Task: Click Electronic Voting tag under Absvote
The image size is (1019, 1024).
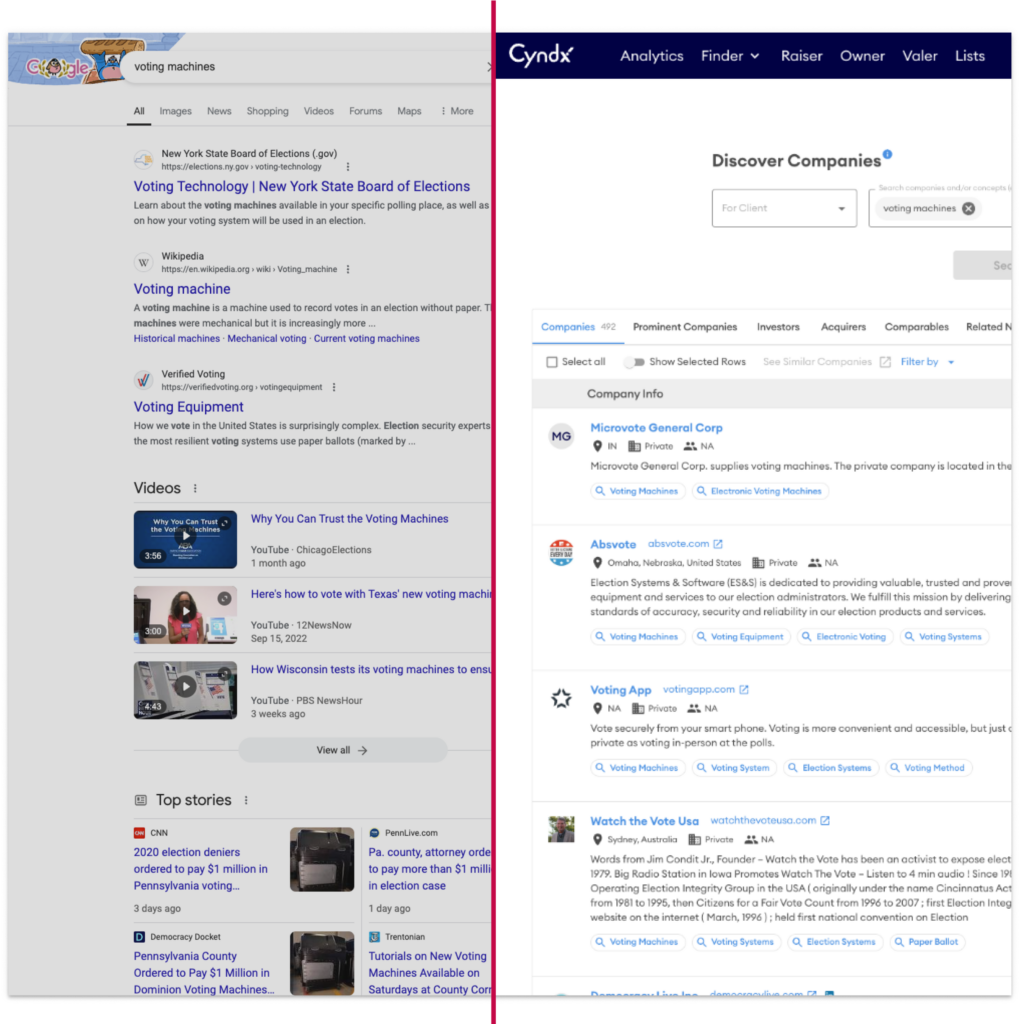Action: [844, 637]
